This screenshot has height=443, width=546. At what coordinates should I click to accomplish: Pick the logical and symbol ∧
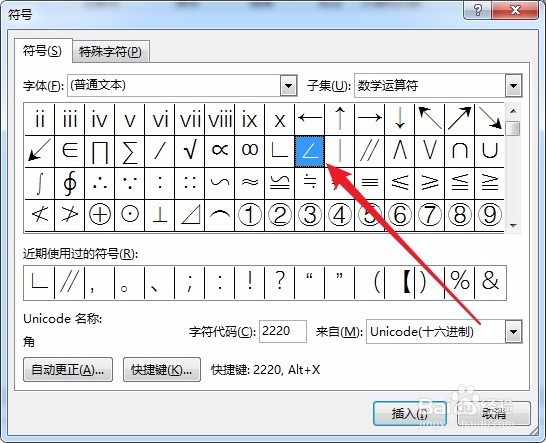point(399,151)
